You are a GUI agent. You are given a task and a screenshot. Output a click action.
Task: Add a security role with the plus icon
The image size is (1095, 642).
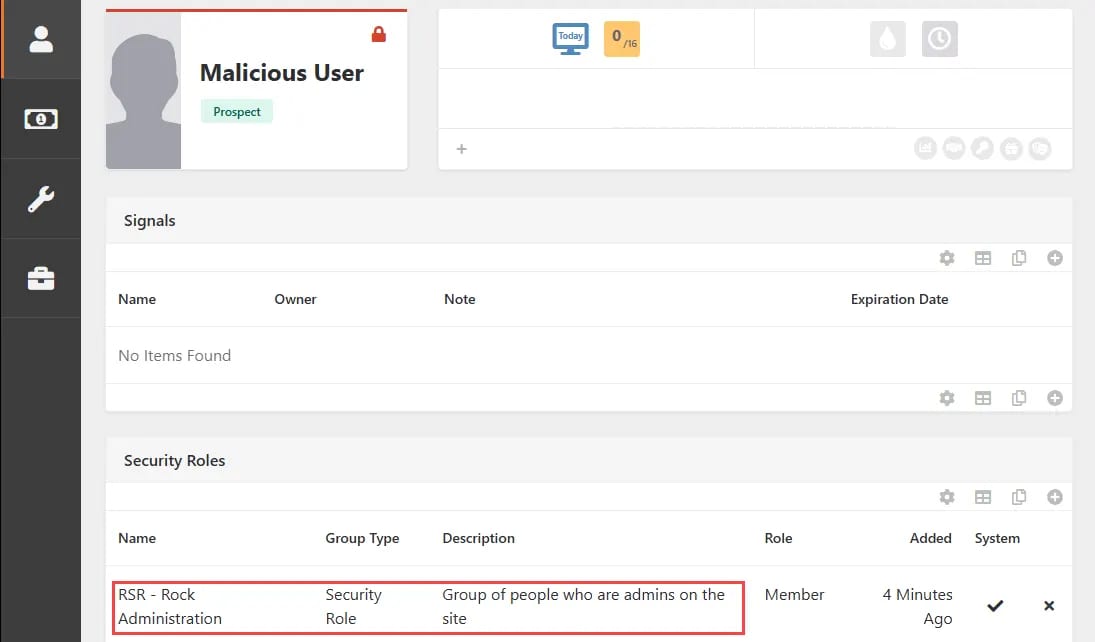coord(1054,497)
